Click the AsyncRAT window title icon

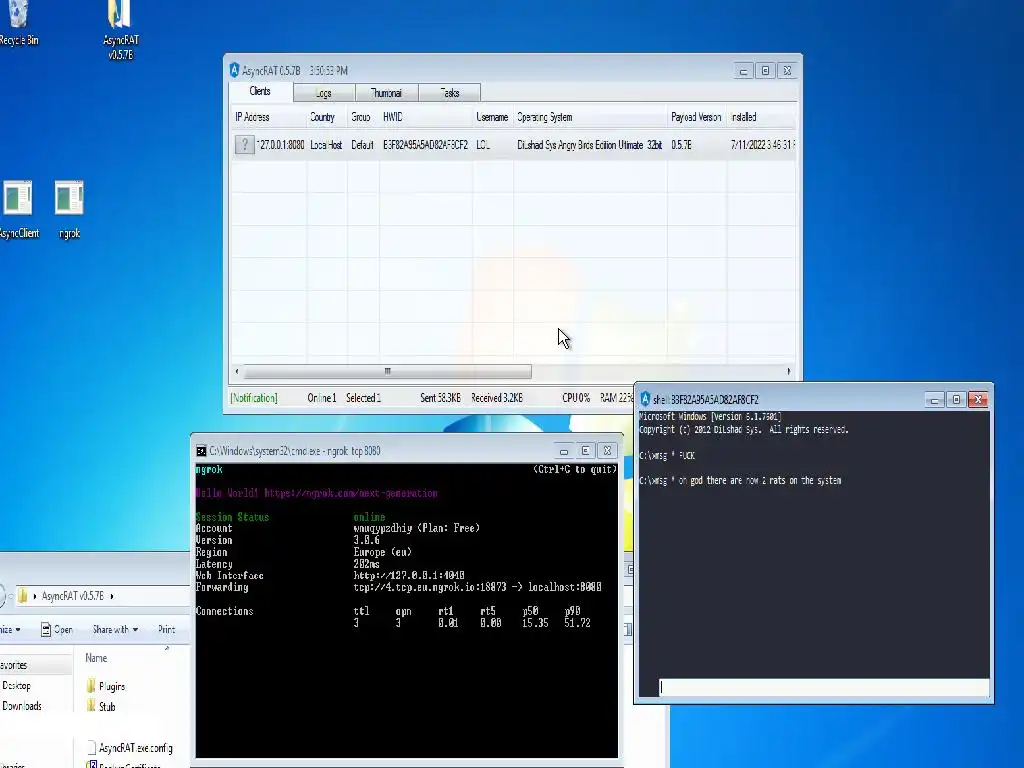pyautogui.click(x=234, y=70)
